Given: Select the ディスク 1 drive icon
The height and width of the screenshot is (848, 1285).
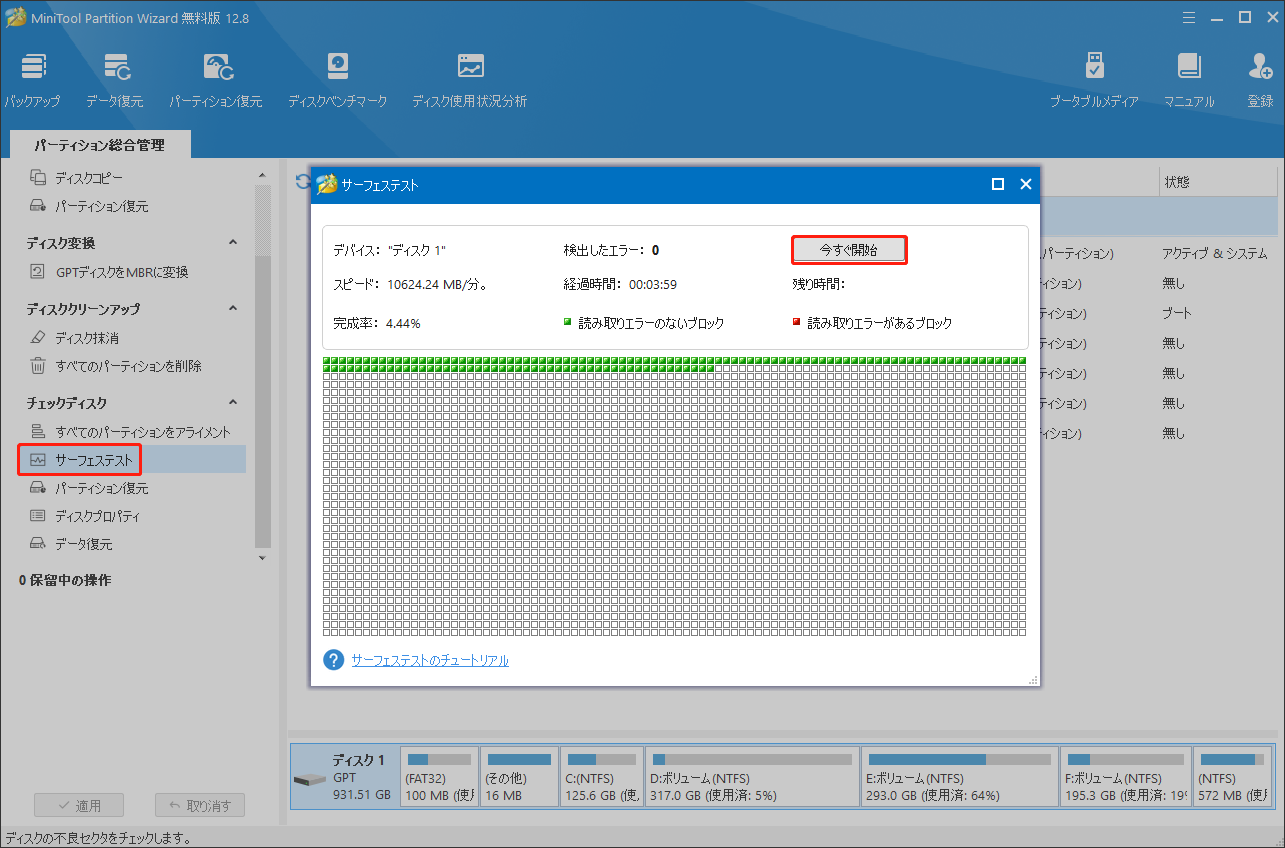Looking at the screenshot, I should tap(310, 780).
